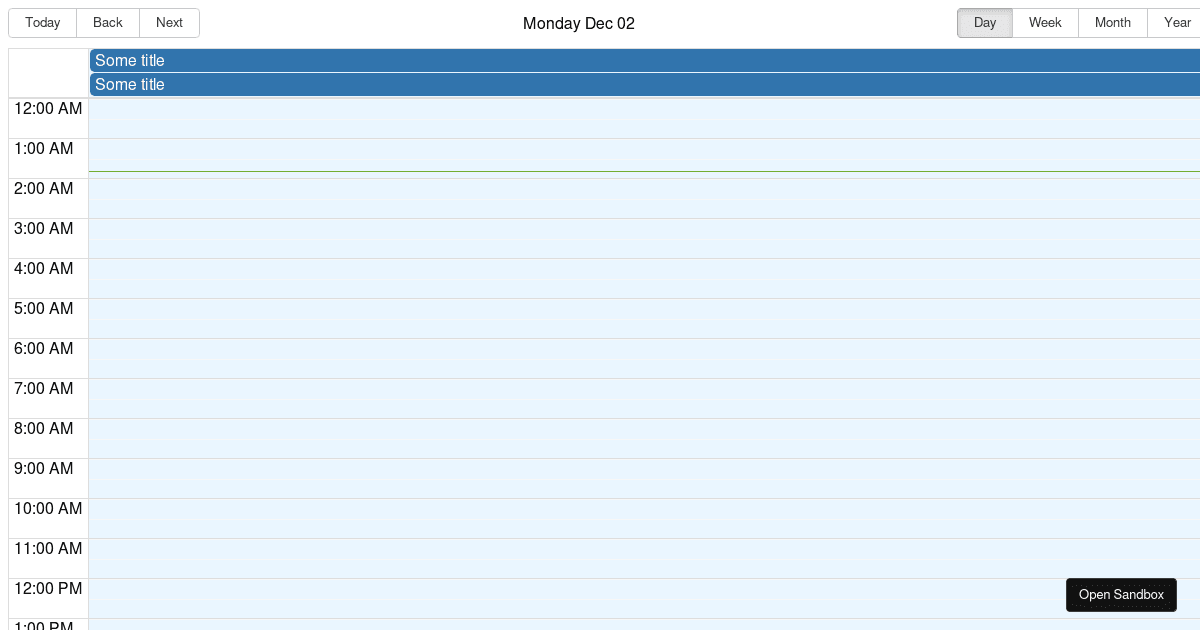Open the first 'Some title' all-day event

coord(400,60)
